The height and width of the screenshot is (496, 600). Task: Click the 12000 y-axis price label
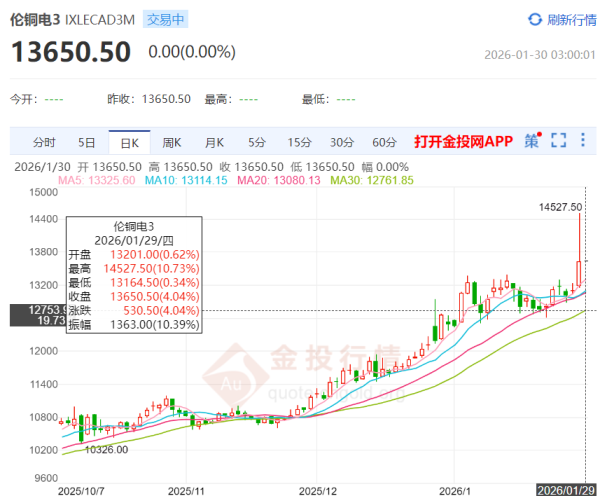coord(44,351)
